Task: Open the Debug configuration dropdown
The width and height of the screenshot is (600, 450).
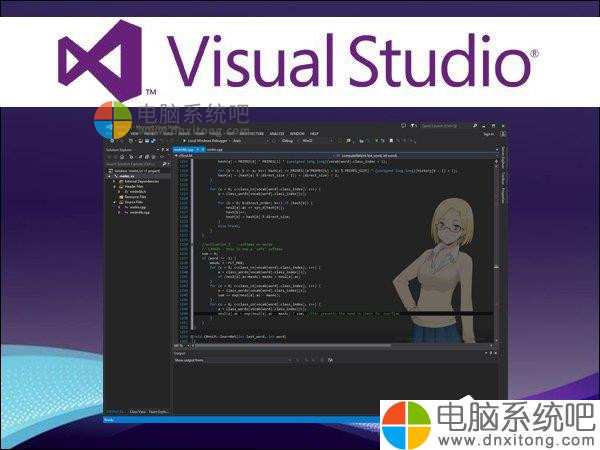Action: [292, 141]
